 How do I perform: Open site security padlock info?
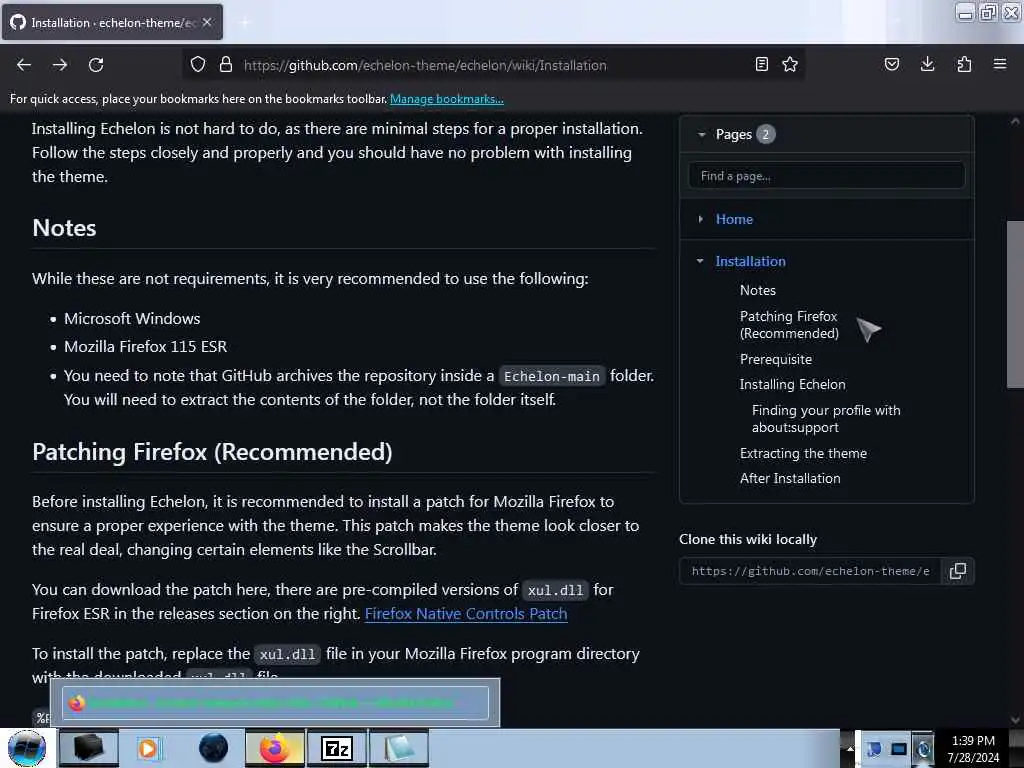pyautogui.click(x=226, y=65)
